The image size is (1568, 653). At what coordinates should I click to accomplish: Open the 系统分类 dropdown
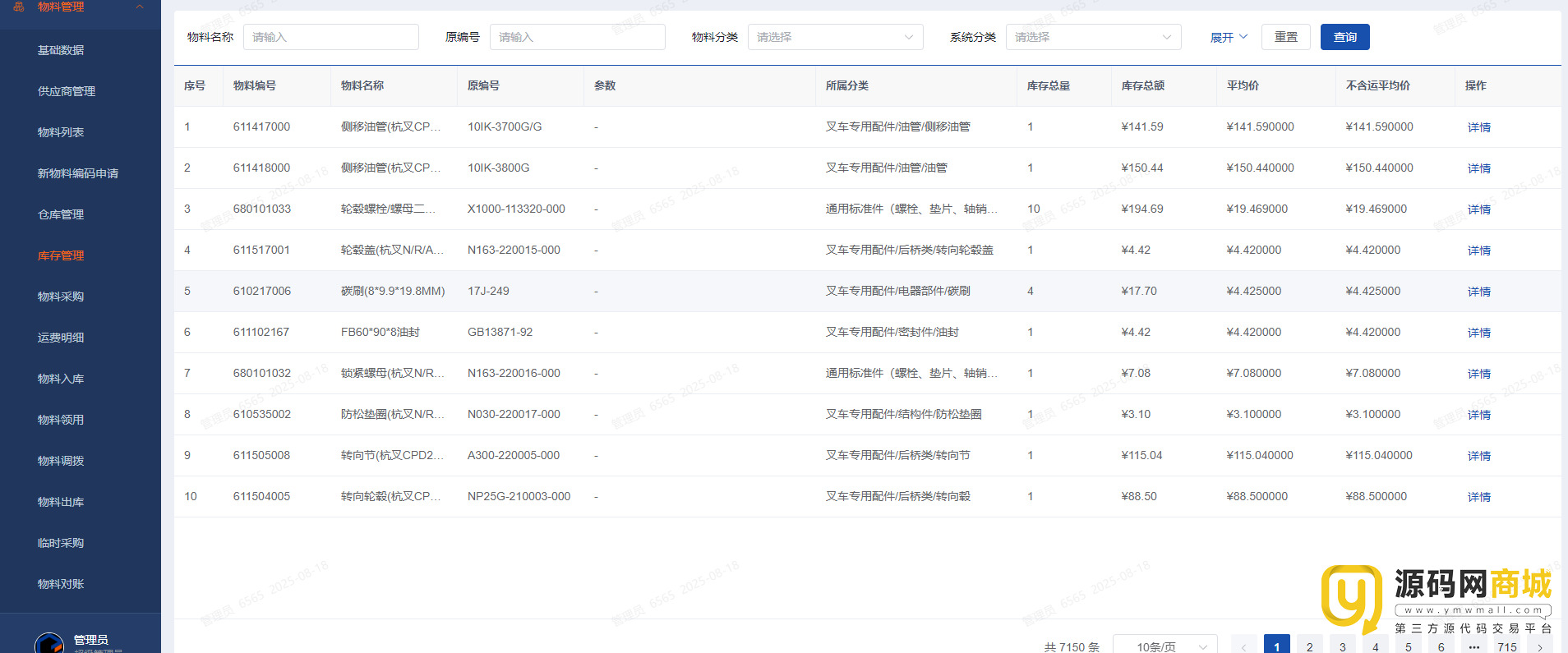(x=1093, y=37)
